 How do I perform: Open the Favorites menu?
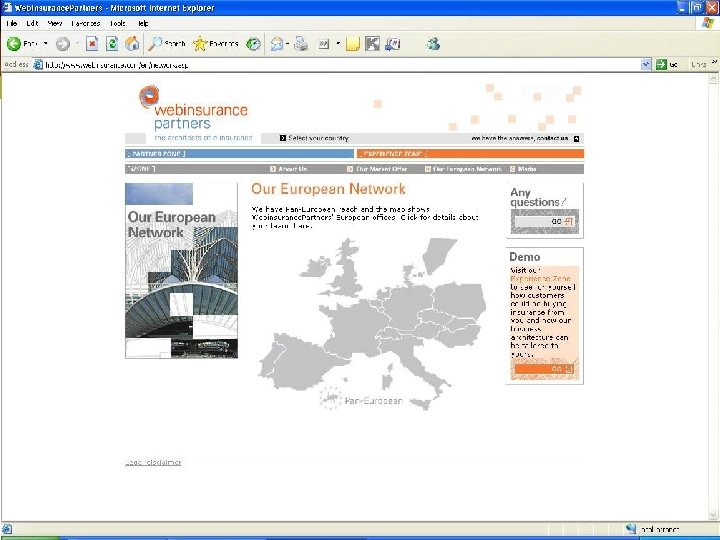(x=86, y=23)
